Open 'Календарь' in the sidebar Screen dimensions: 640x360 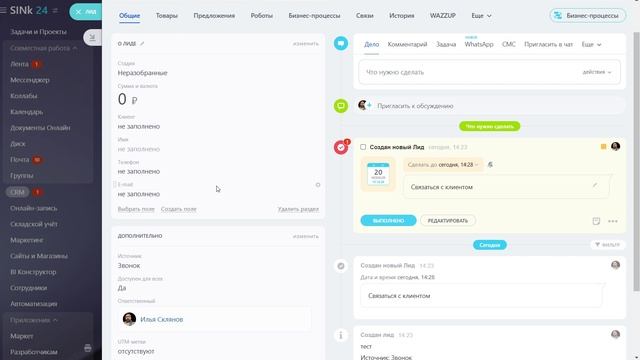click(x=27, y=112)
